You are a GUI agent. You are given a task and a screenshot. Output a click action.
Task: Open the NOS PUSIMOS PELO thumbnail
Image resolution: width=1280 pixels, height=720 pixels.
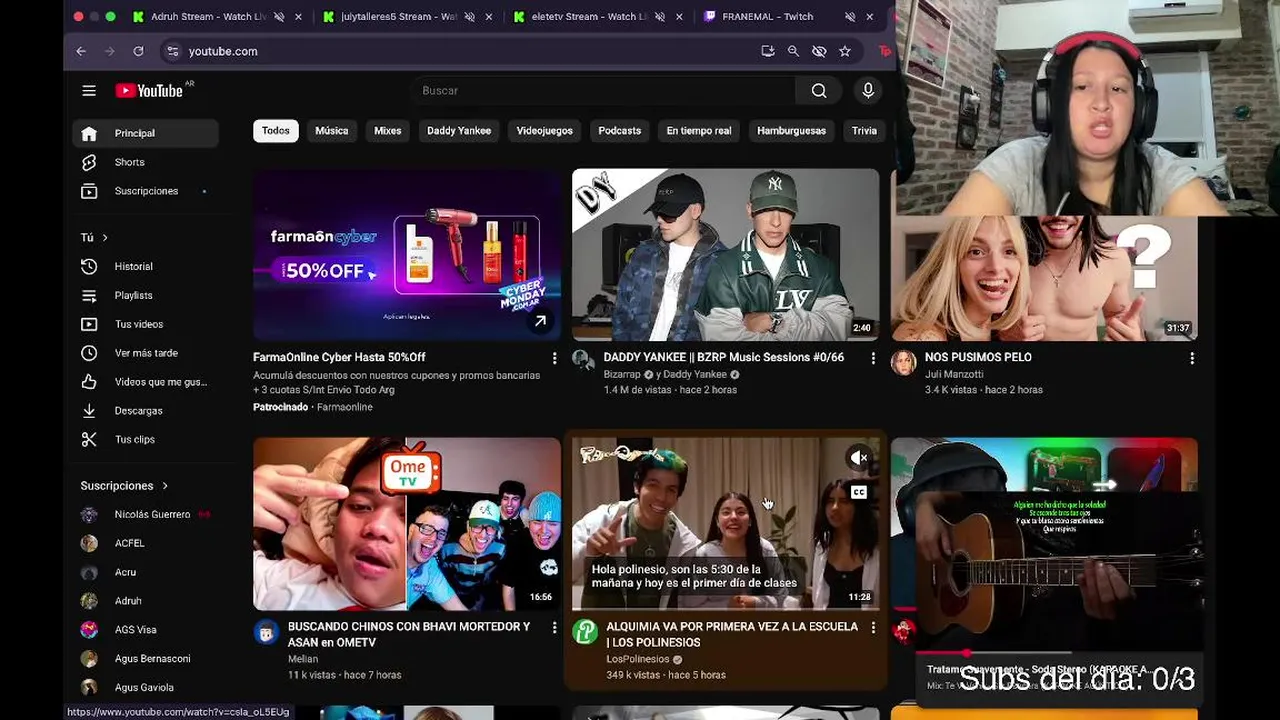(x=1044, y=278)
